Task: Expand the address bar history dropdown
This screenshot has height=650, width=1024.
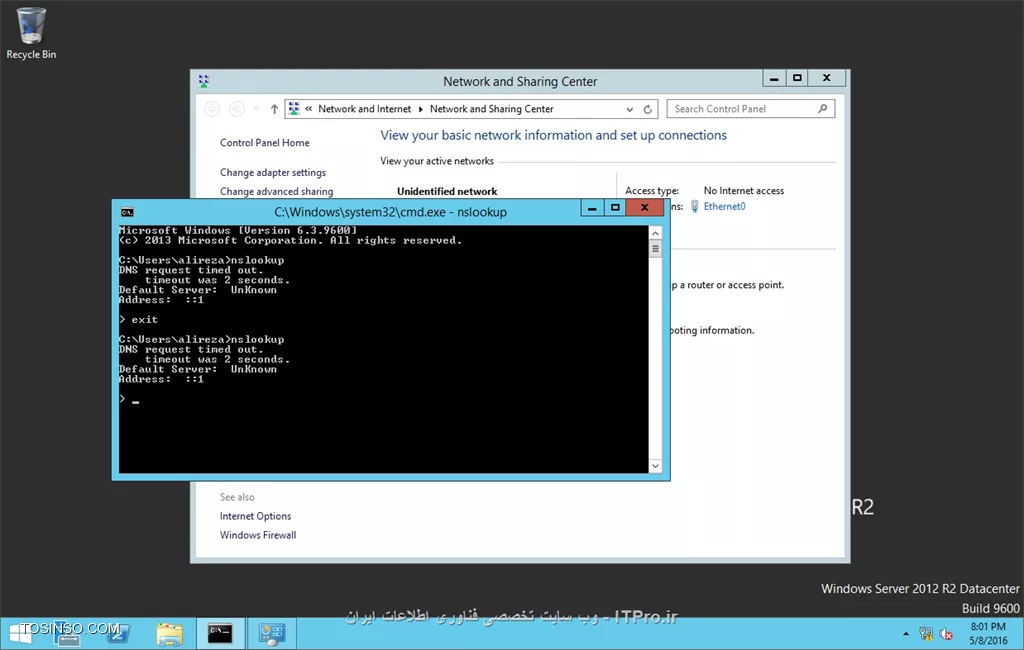Action: click(629, 109)
